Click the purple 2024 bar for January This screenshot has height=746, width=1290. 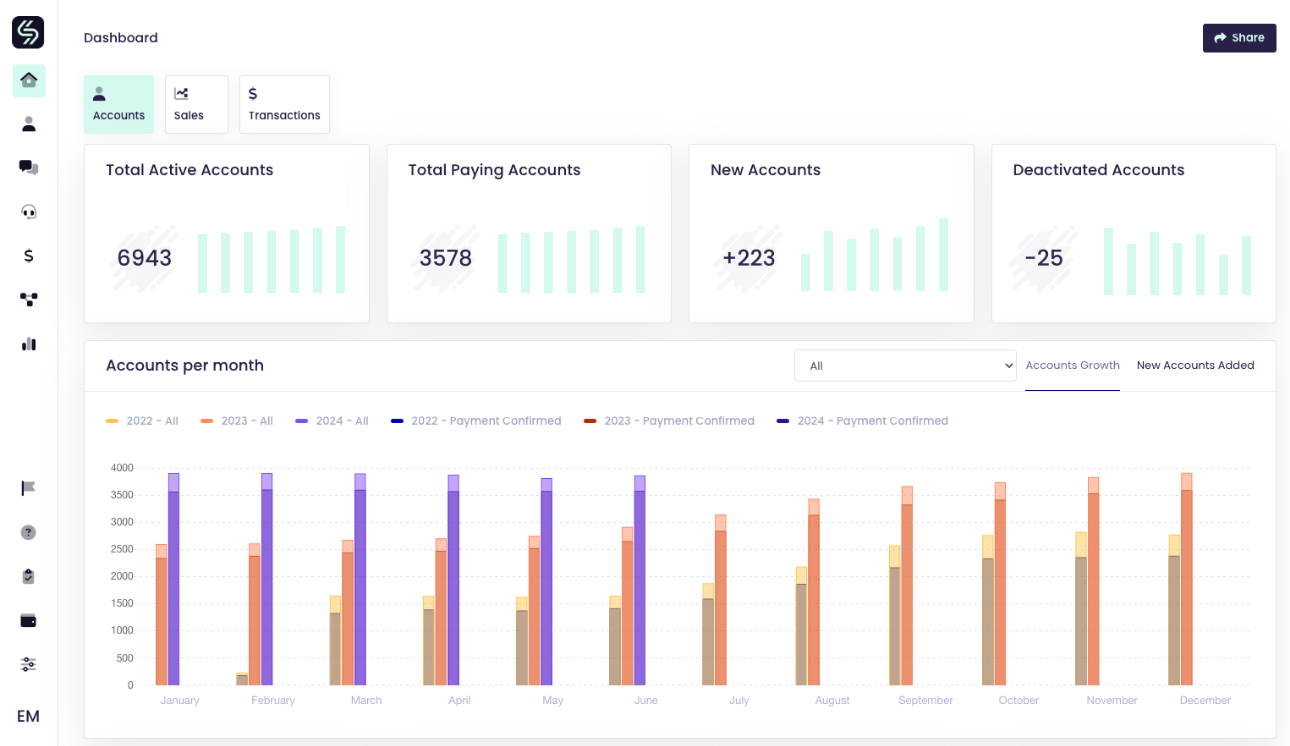point(174,579)
